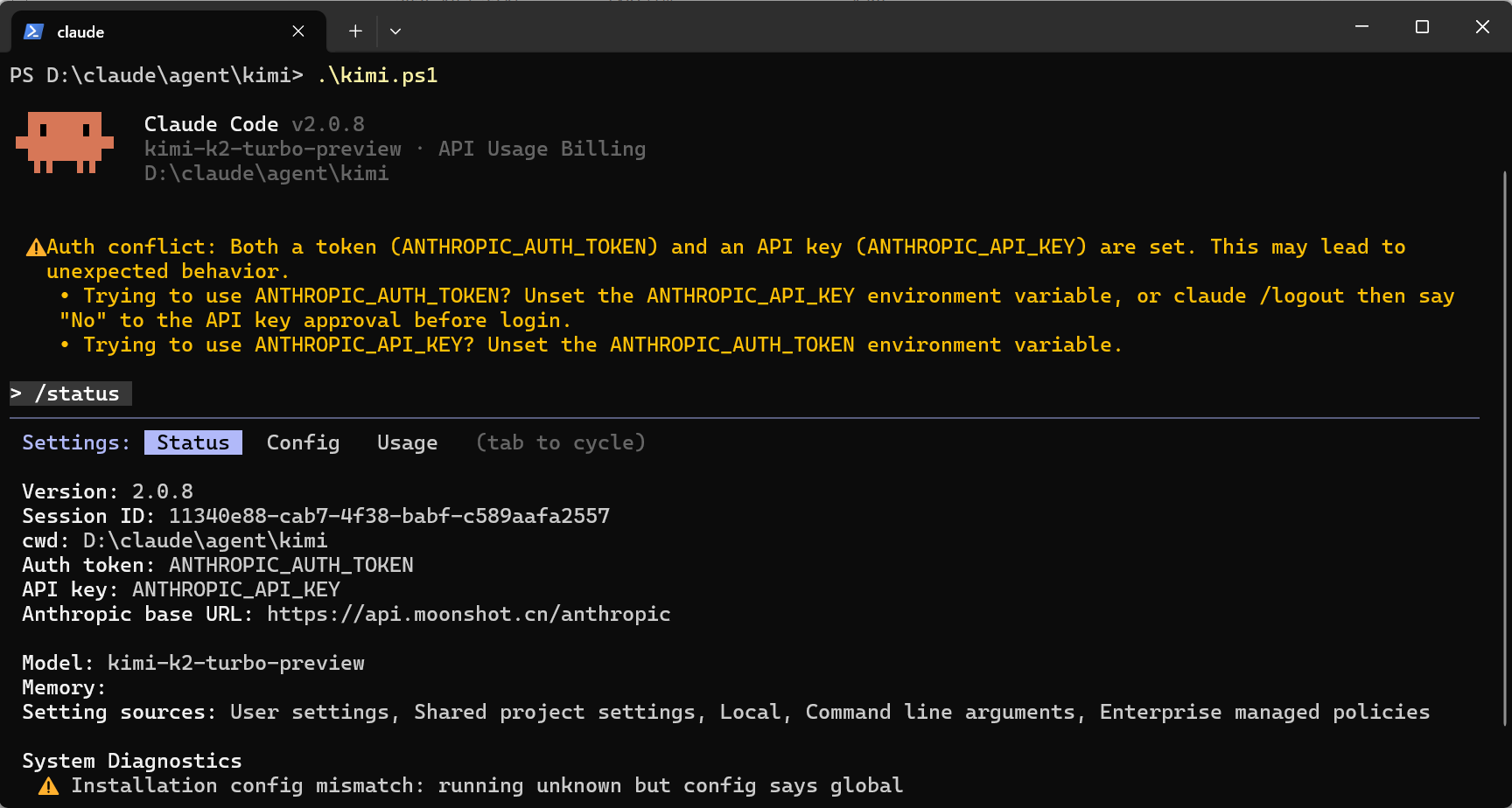This screenshot has width=1512, height=808.
Task: Click the Session ID value text
Action: point(389,516)
